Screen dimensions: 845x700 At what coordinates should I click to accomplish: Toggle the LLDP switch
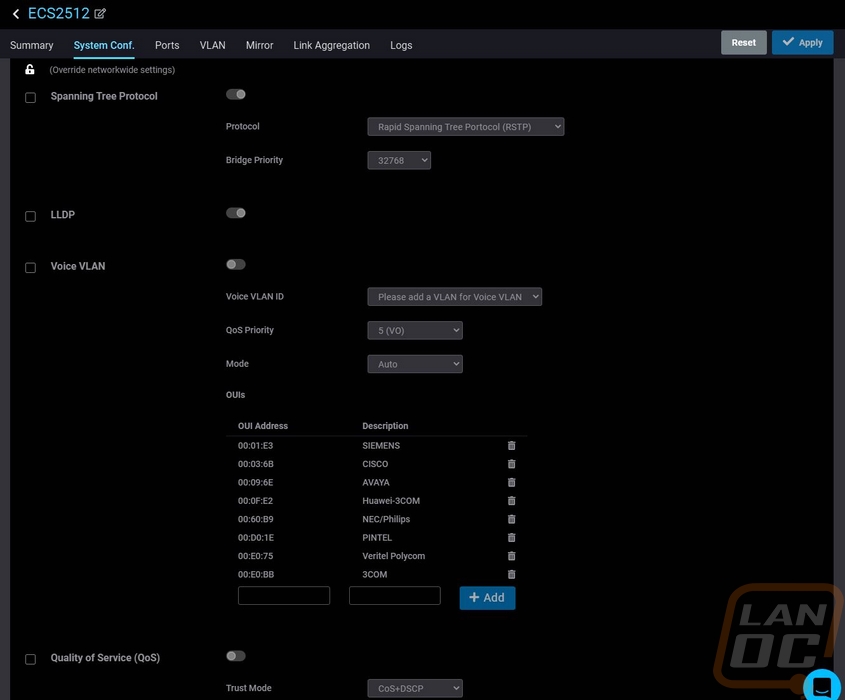coord(236,213)
